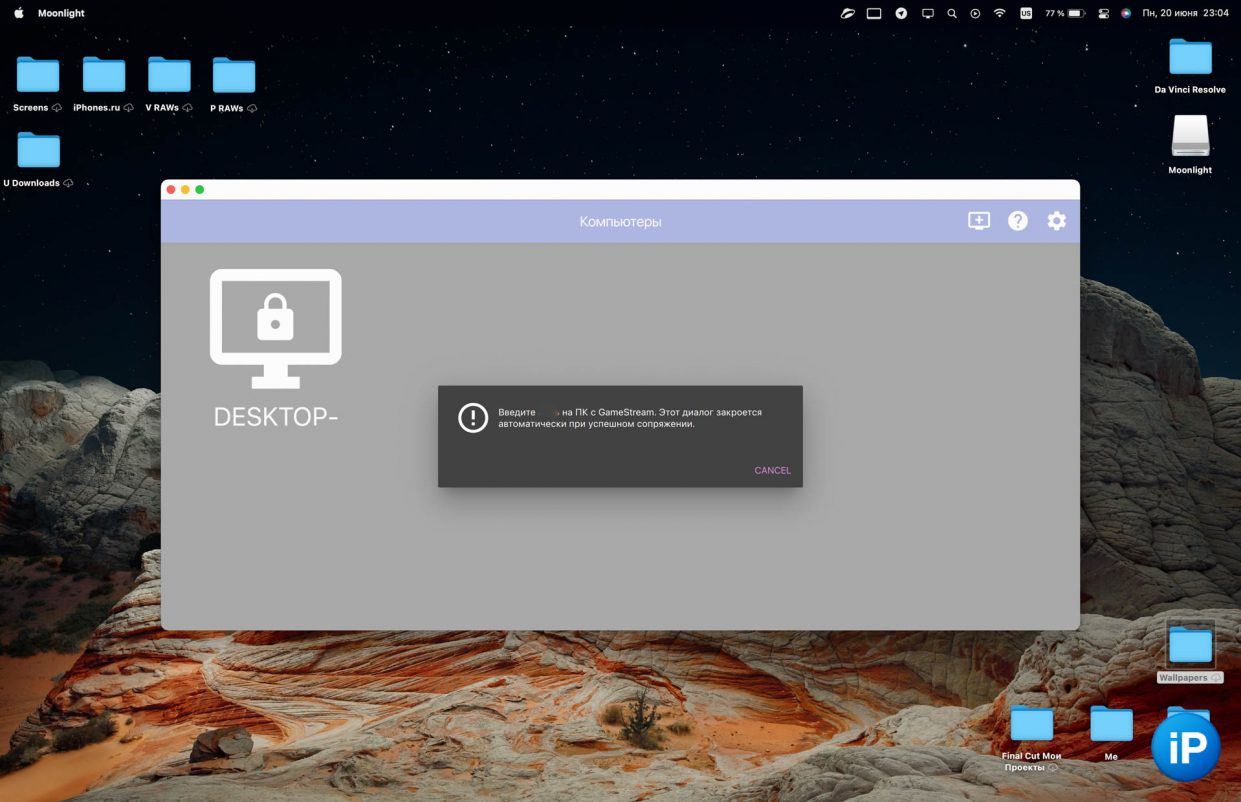Open the V RAWs folder
This screenshot has height=802, width=1241.
coord(169,75)
